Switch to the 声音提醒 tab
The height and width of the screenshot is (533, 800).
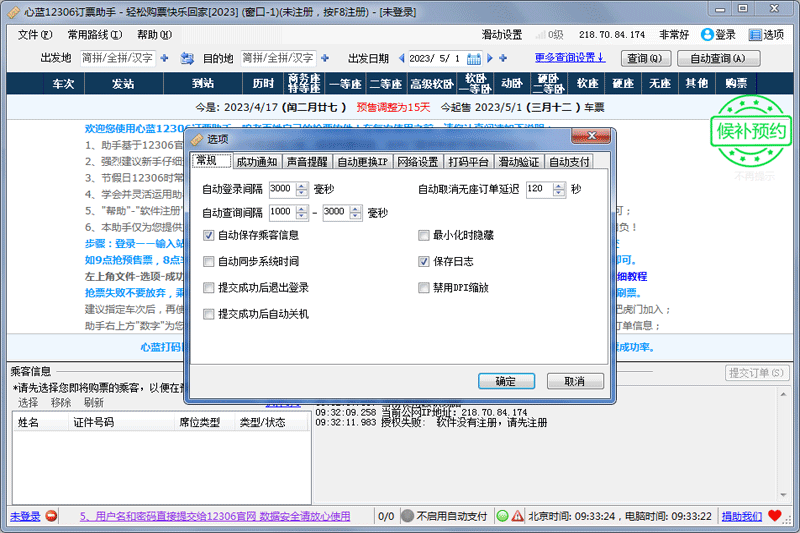(x=306, y=161)
